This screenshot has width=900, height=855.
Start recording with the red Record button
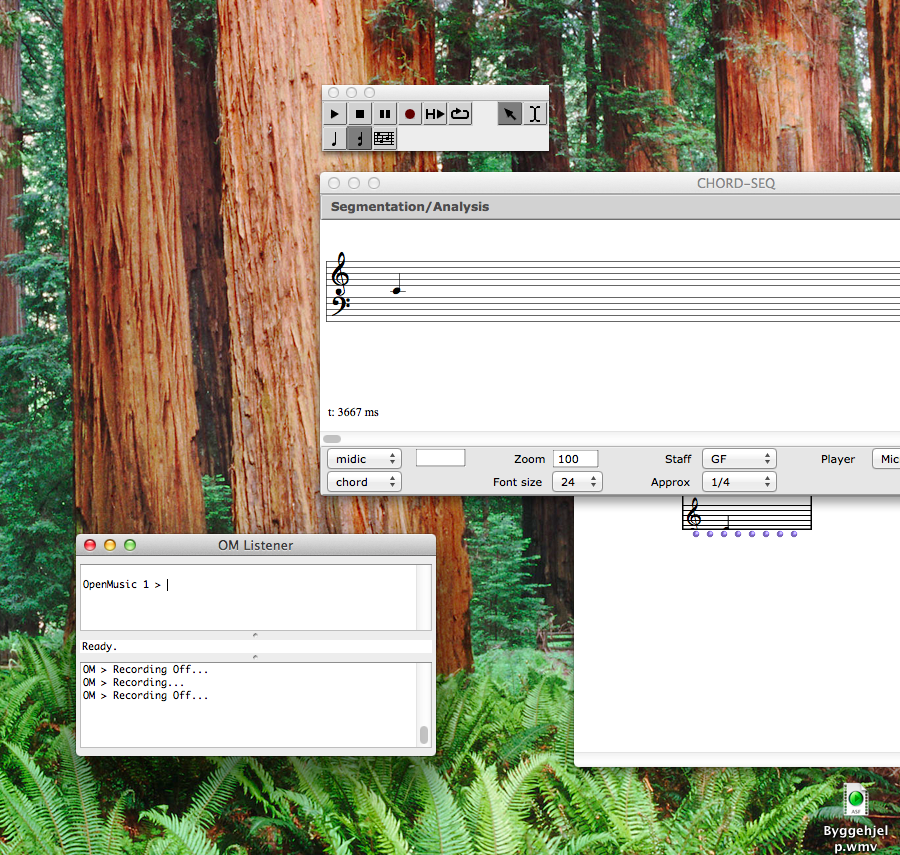[x=410, y=114]
